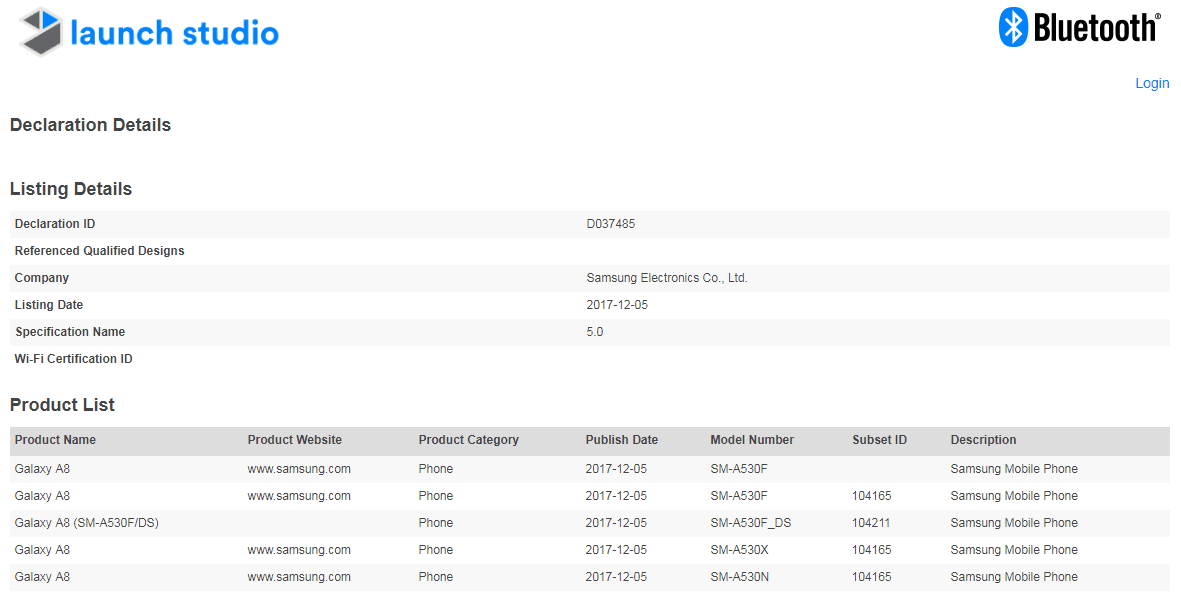The width and height of the screenshot is (1181, 601).
Task: Click Samsung Mobile Phone description in SM-A530F_DS row
Action: pyautogui.click(x=1014, y=523)
